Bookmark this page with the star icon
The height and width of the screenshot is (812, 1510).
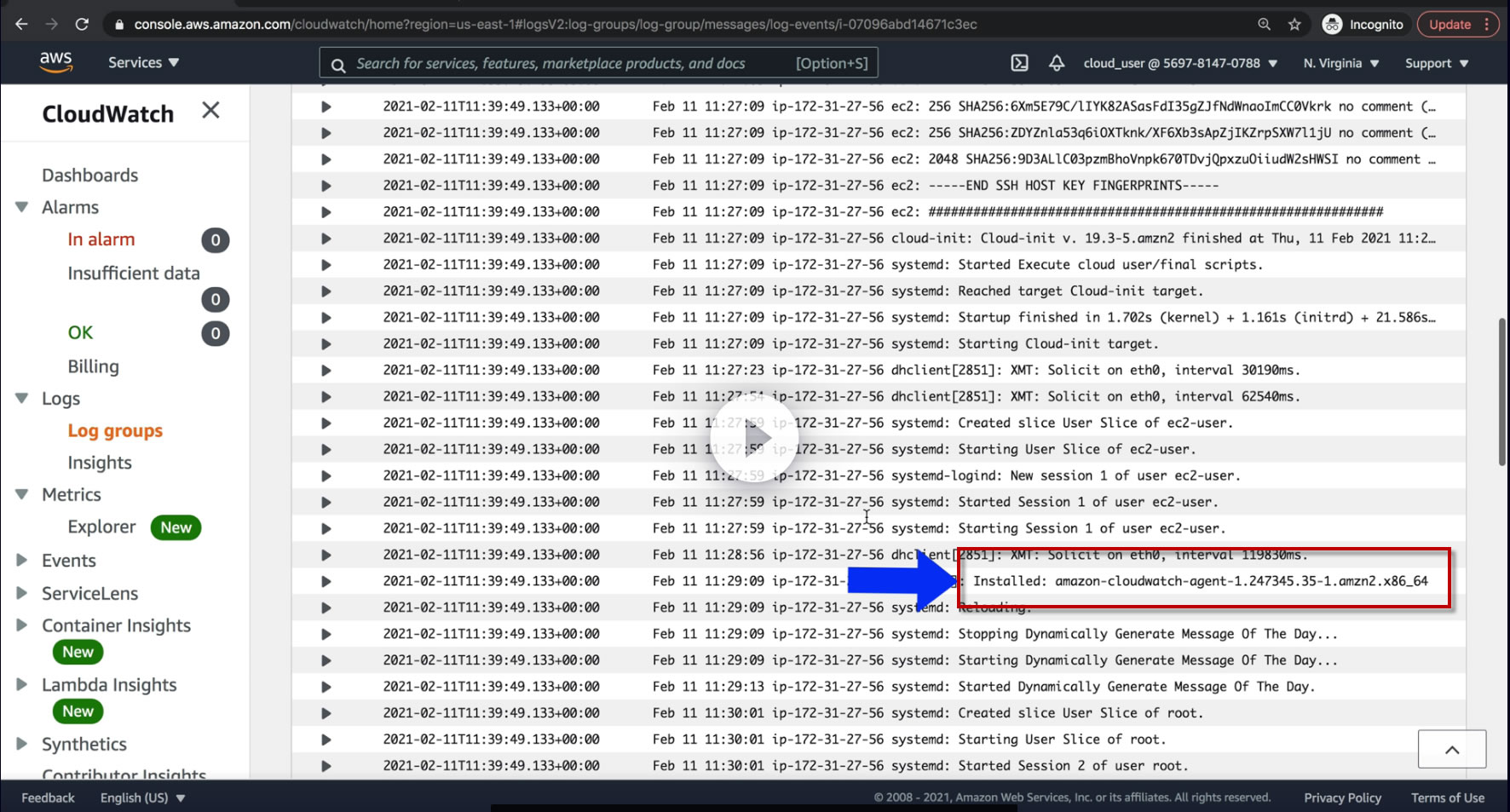1294,24
